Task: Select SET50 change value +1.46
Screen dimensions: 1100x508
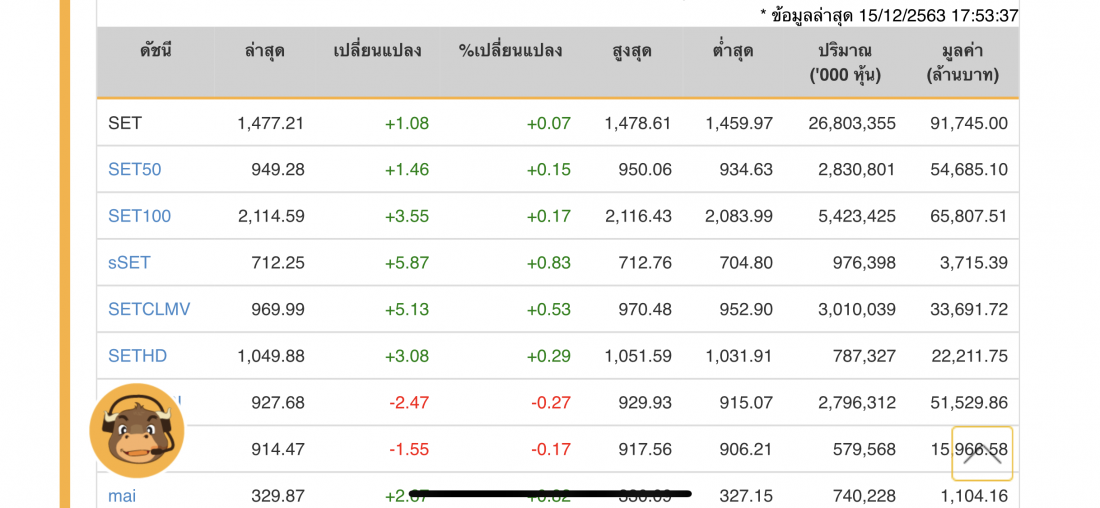Action: pos(407,169)
